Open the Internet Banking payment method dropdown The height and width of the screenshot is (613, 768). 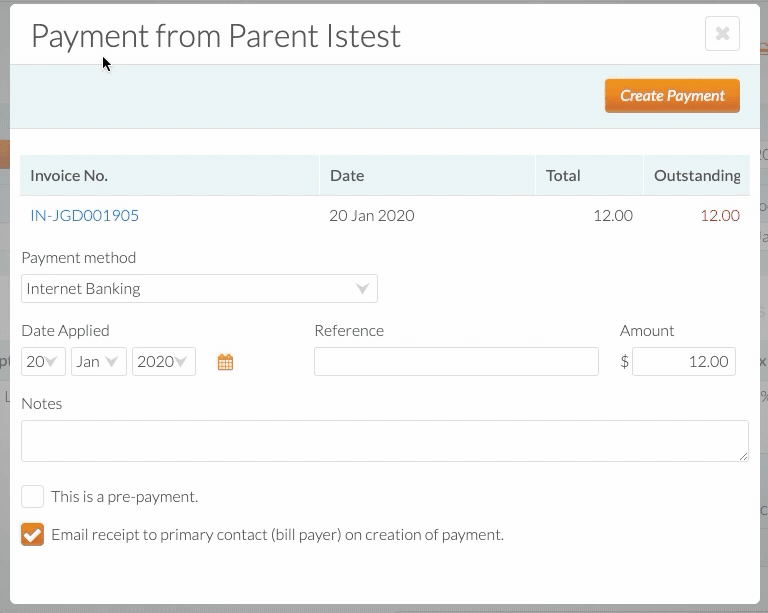(x=199, y=288)
